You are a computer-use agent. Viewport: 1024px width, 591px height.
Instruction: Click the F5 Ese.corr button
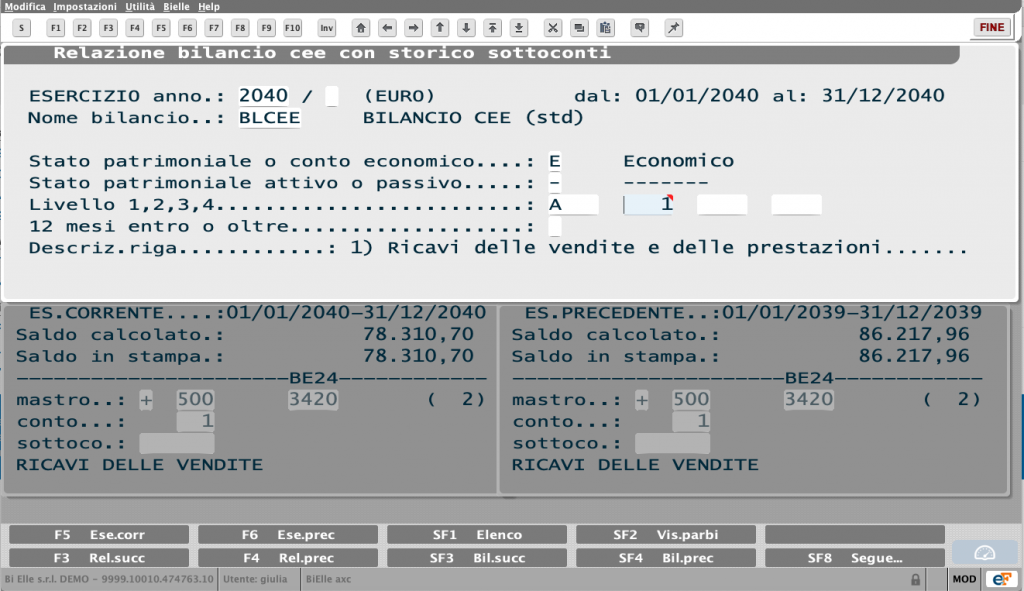pos(99,535)
